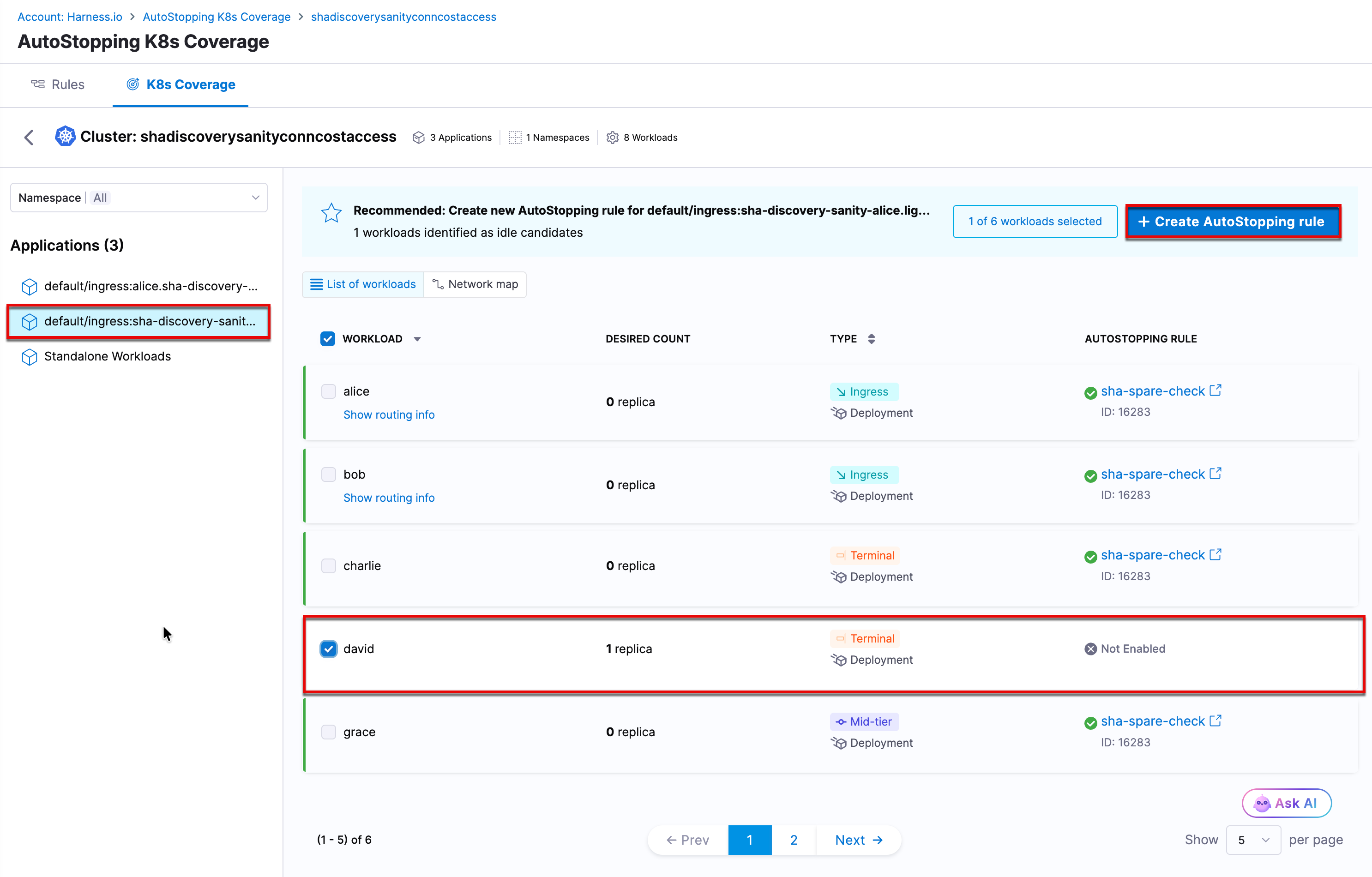Viewport: 1372px width, 877px height.
Task: Show routing info for bob
Action: tap(389, 498)
